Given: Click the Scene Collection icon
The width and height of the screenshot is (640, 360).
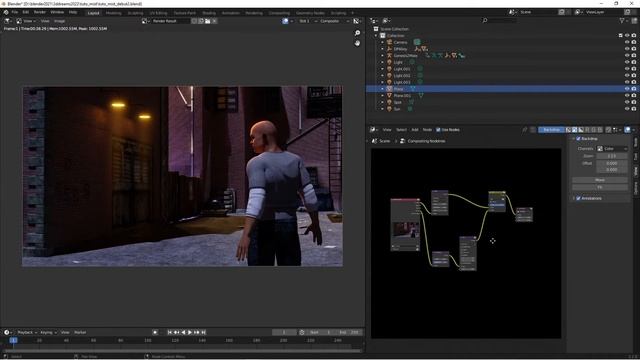Looking at the screenshot, I should coord(376,29).
